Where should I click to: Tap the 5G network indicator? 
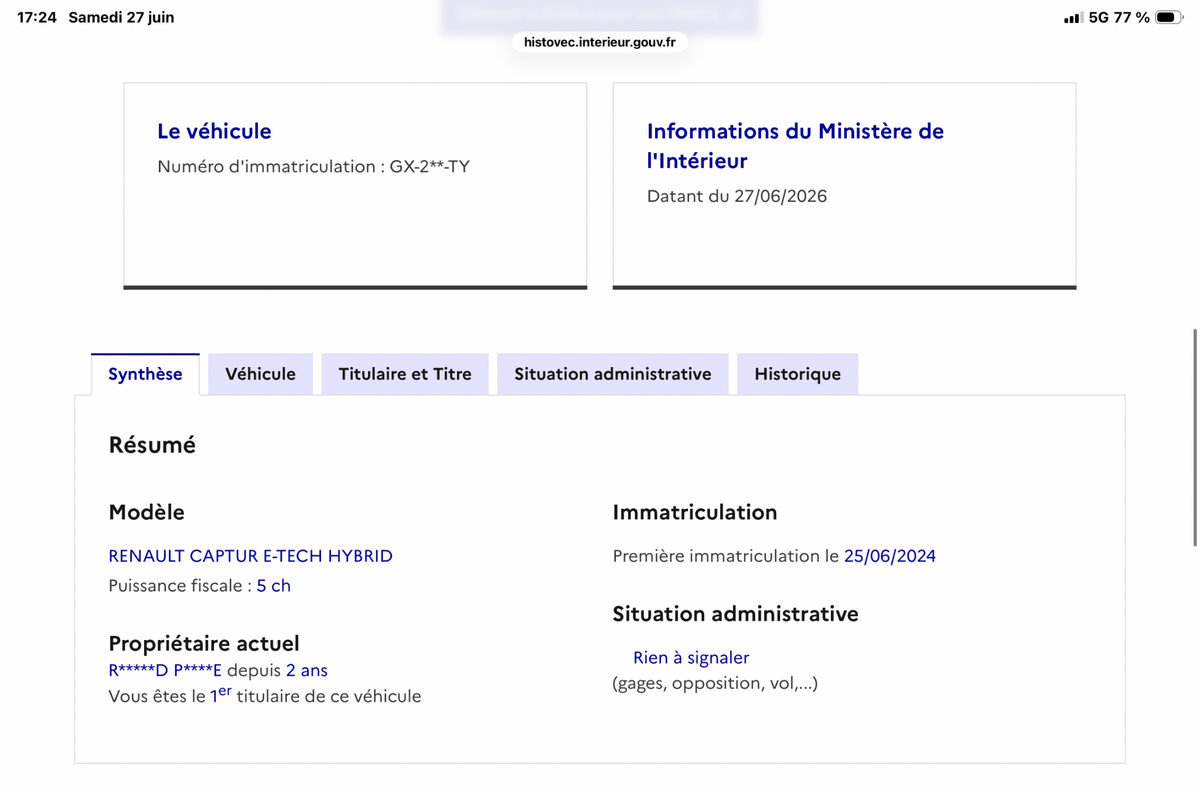coord(1099,18)
